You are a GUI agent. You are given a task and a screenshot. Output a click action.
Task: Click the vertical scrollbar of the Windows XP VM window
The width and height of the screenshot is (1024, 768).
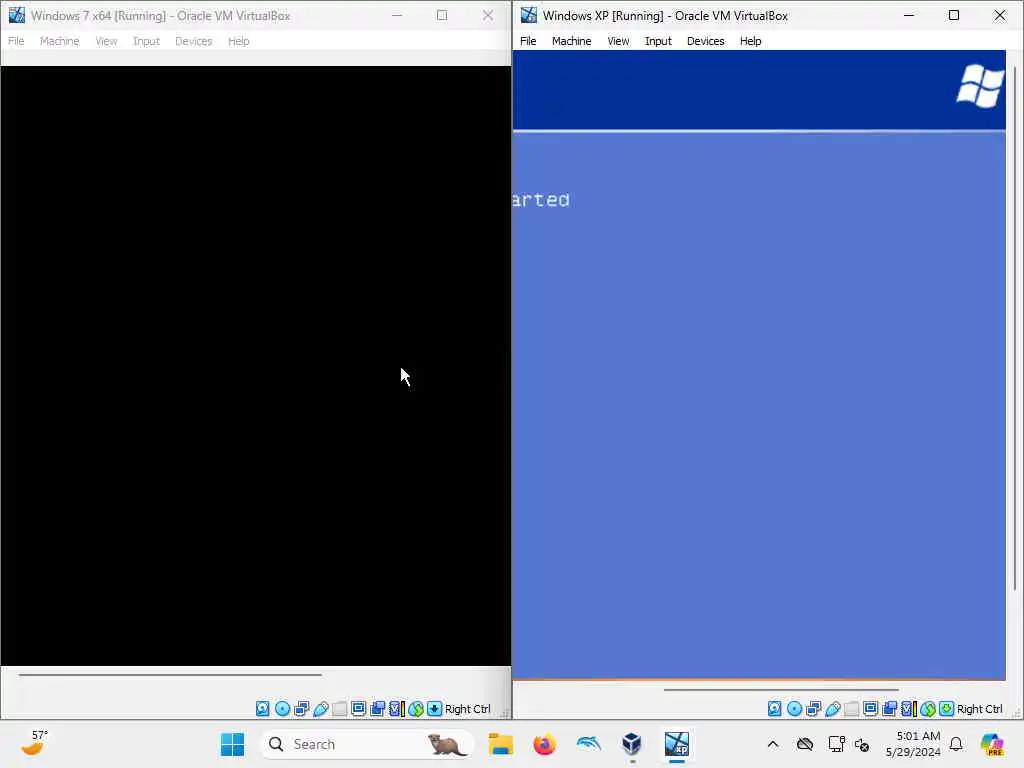(1014, 328)
